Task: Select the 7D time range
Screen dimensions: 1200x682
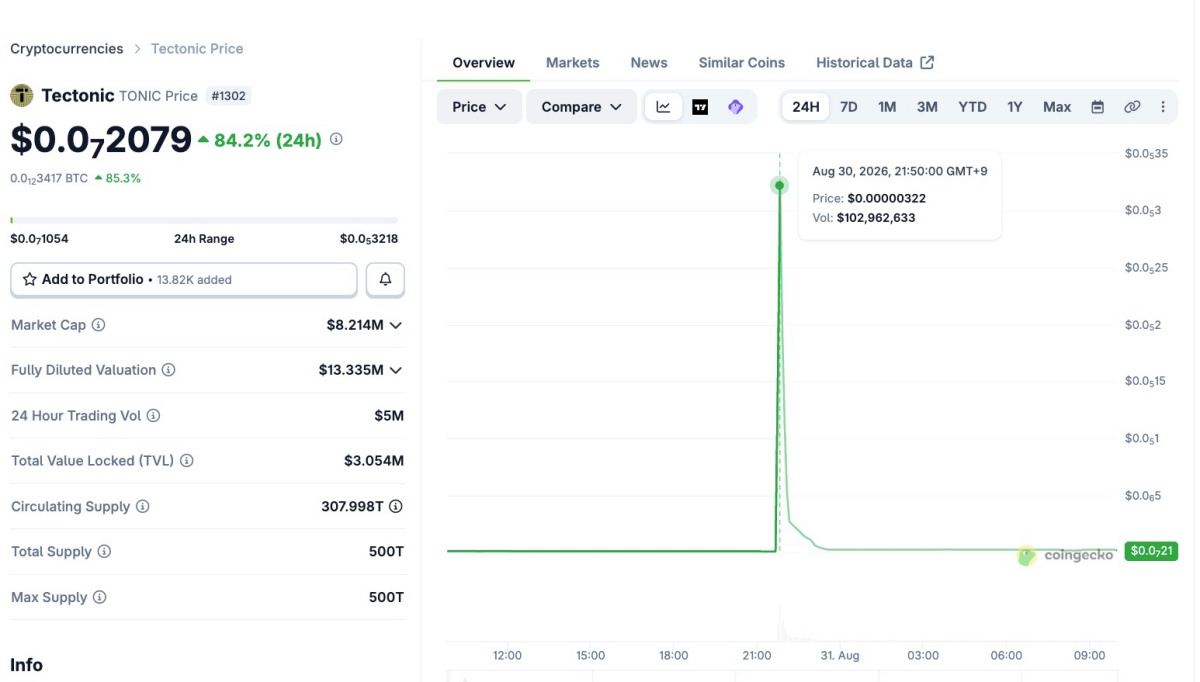Action: (848, 107)
